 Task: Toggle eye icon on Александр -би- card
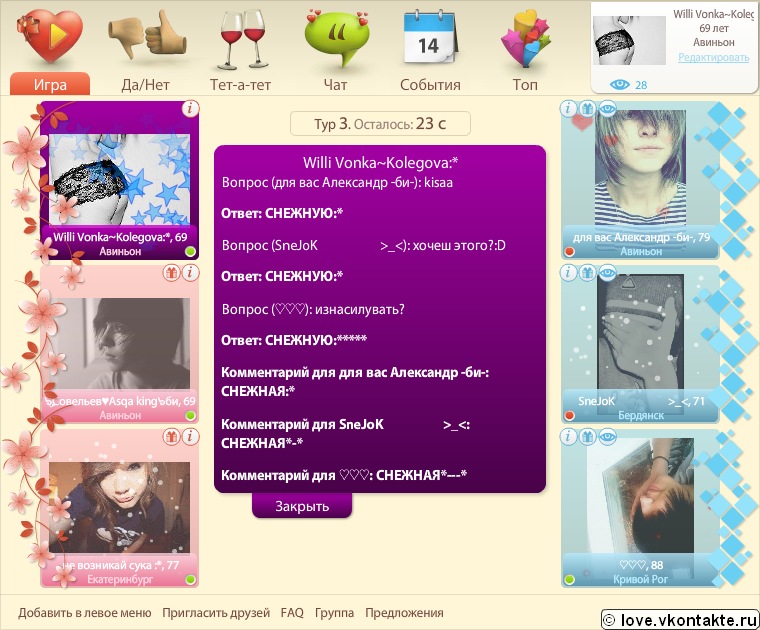pos(607,108)
